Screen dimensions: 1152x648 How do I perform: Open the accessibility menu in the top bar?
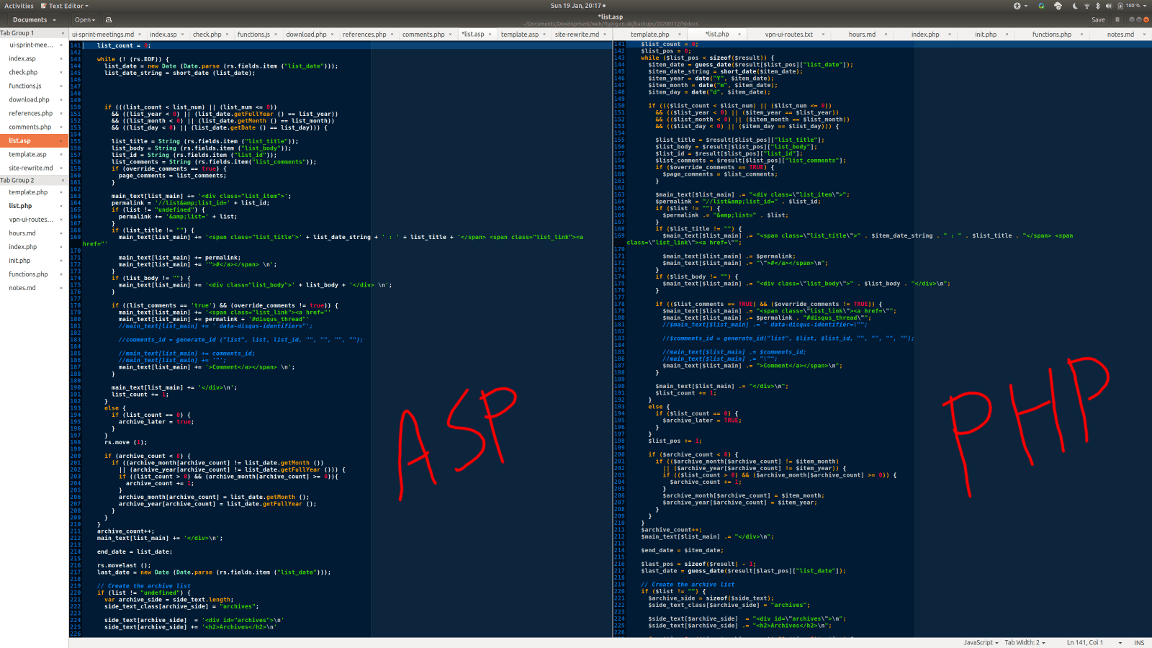click(x=1020, y=6)
